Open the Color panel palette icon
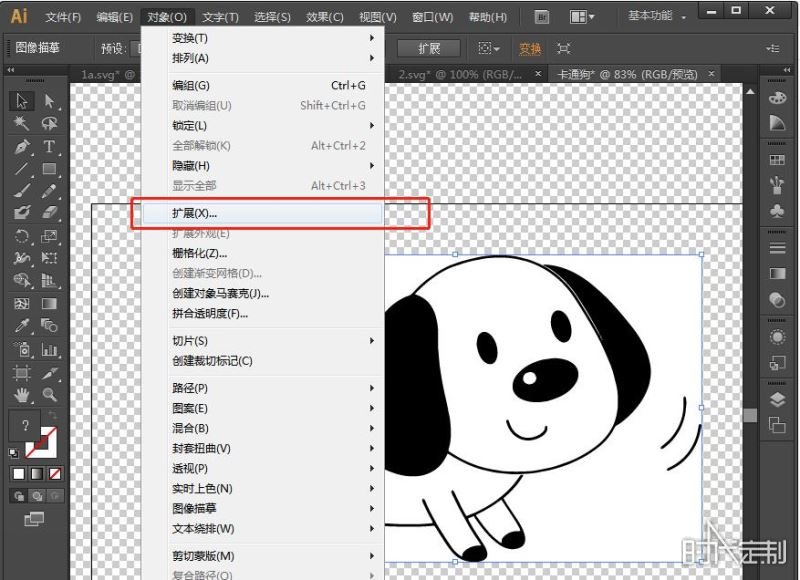800x580 pixels. pyautogui.click(x=777, y=98)
